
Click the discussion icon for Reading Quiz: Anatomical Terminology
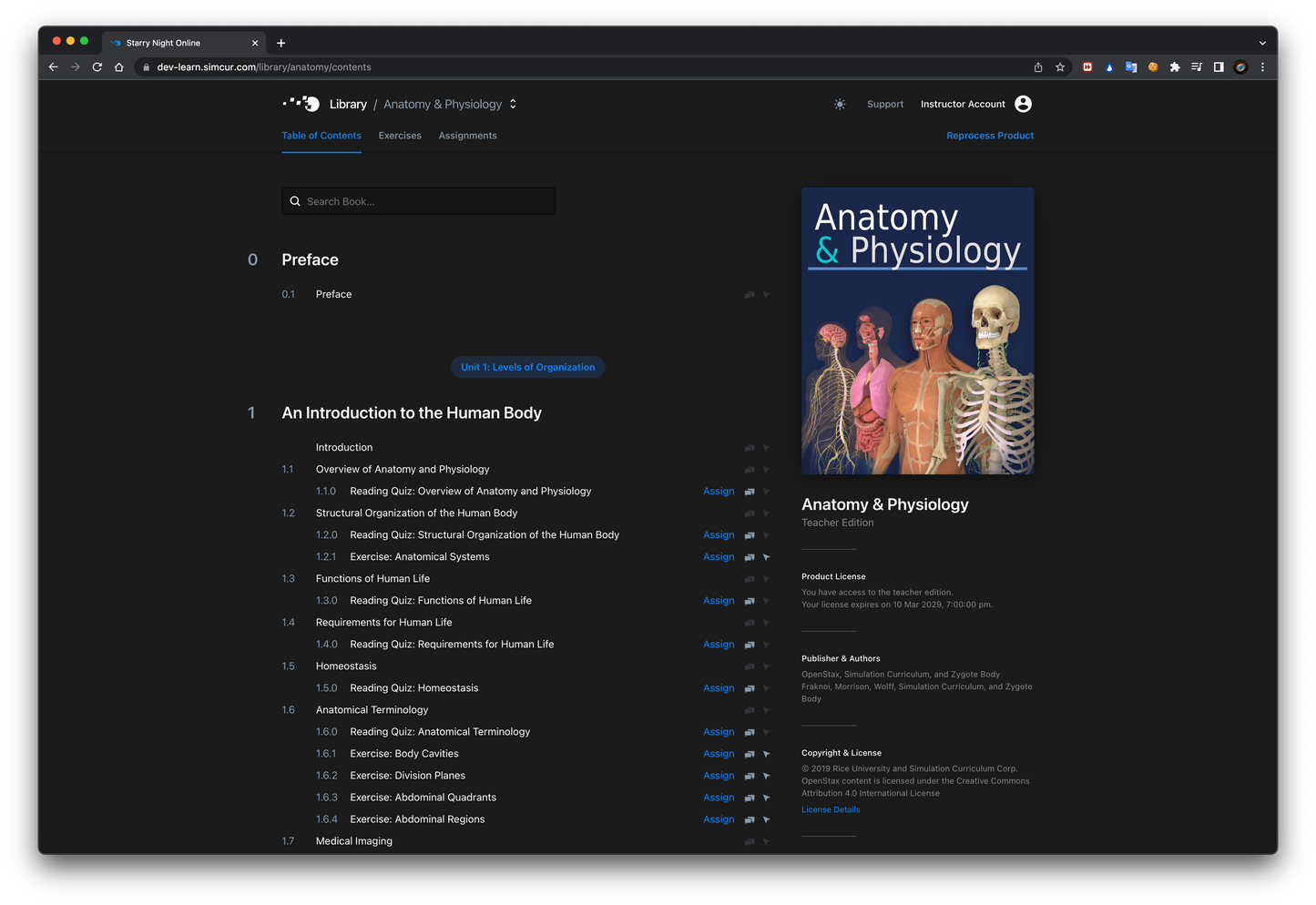click(x=749, y=732)
